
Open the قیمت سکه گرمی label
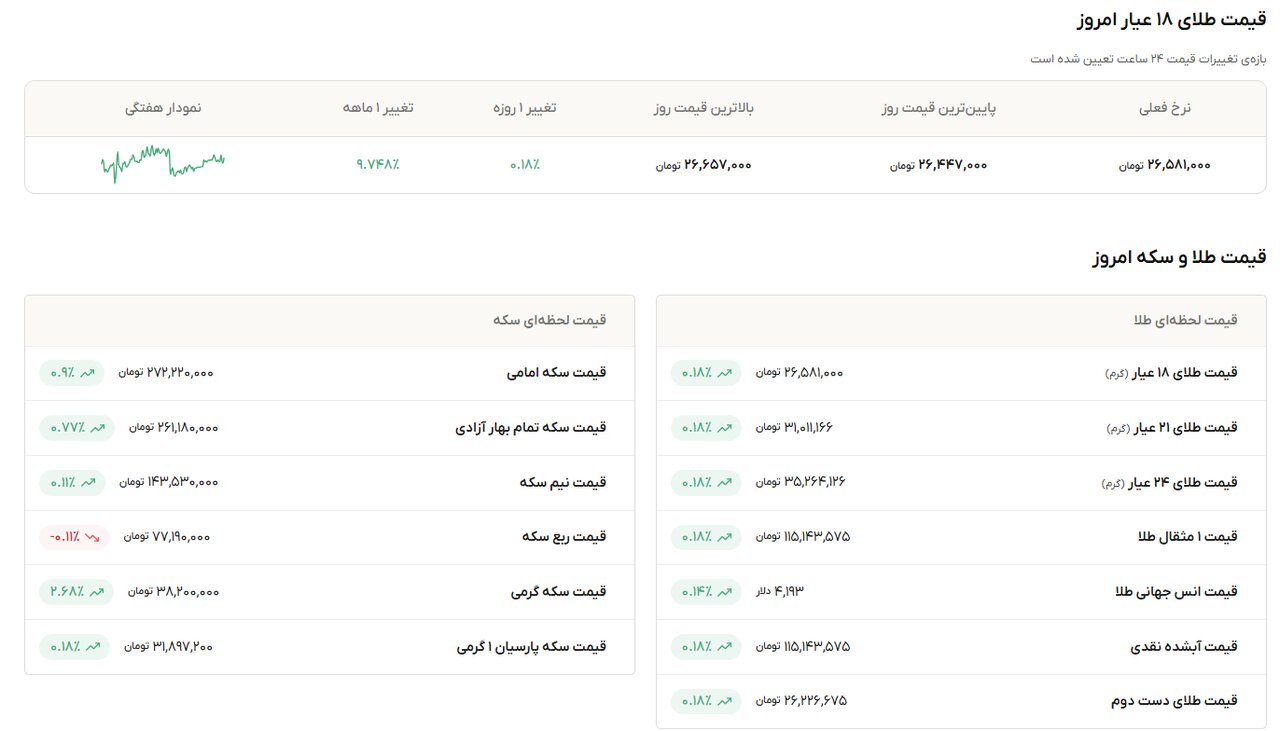point(558,591)
